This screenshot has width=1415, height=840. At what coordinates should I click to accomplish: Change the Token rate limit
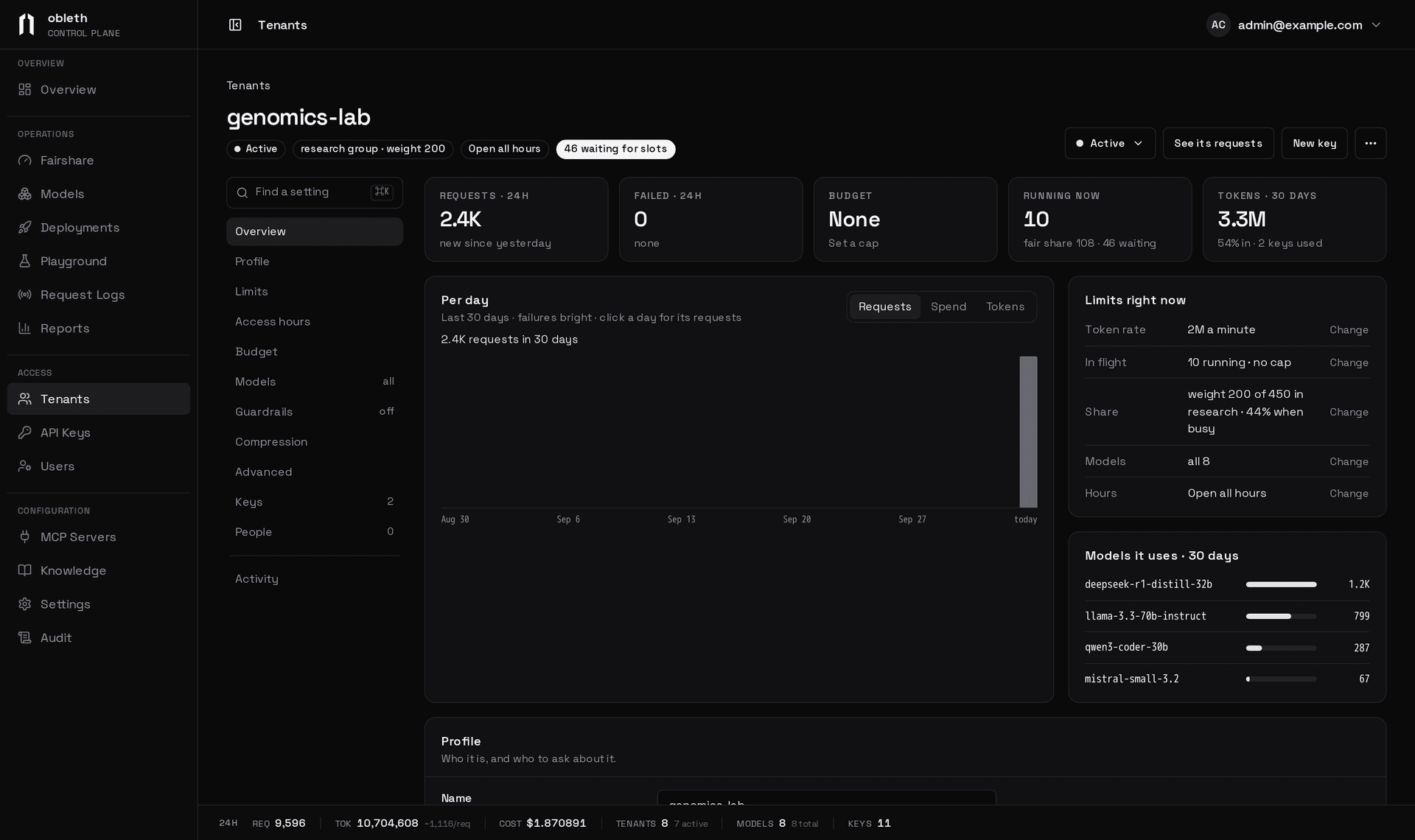click(x=1349, y=330)
